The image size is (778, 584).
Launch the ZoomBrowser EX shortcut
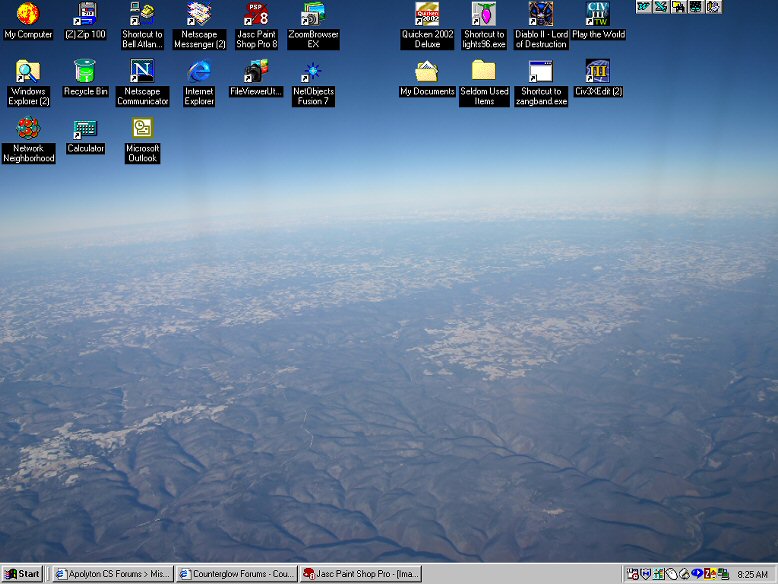tap(313, 14)
